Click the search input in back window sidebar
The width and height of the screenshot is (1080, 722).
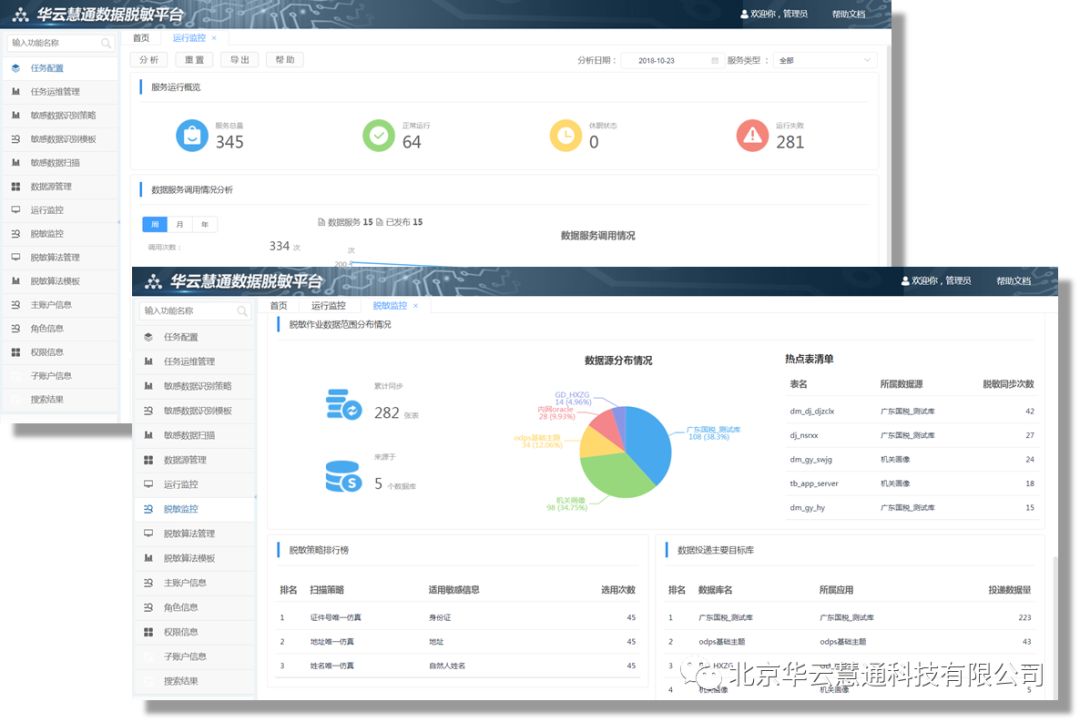click(x=60, y=43)
